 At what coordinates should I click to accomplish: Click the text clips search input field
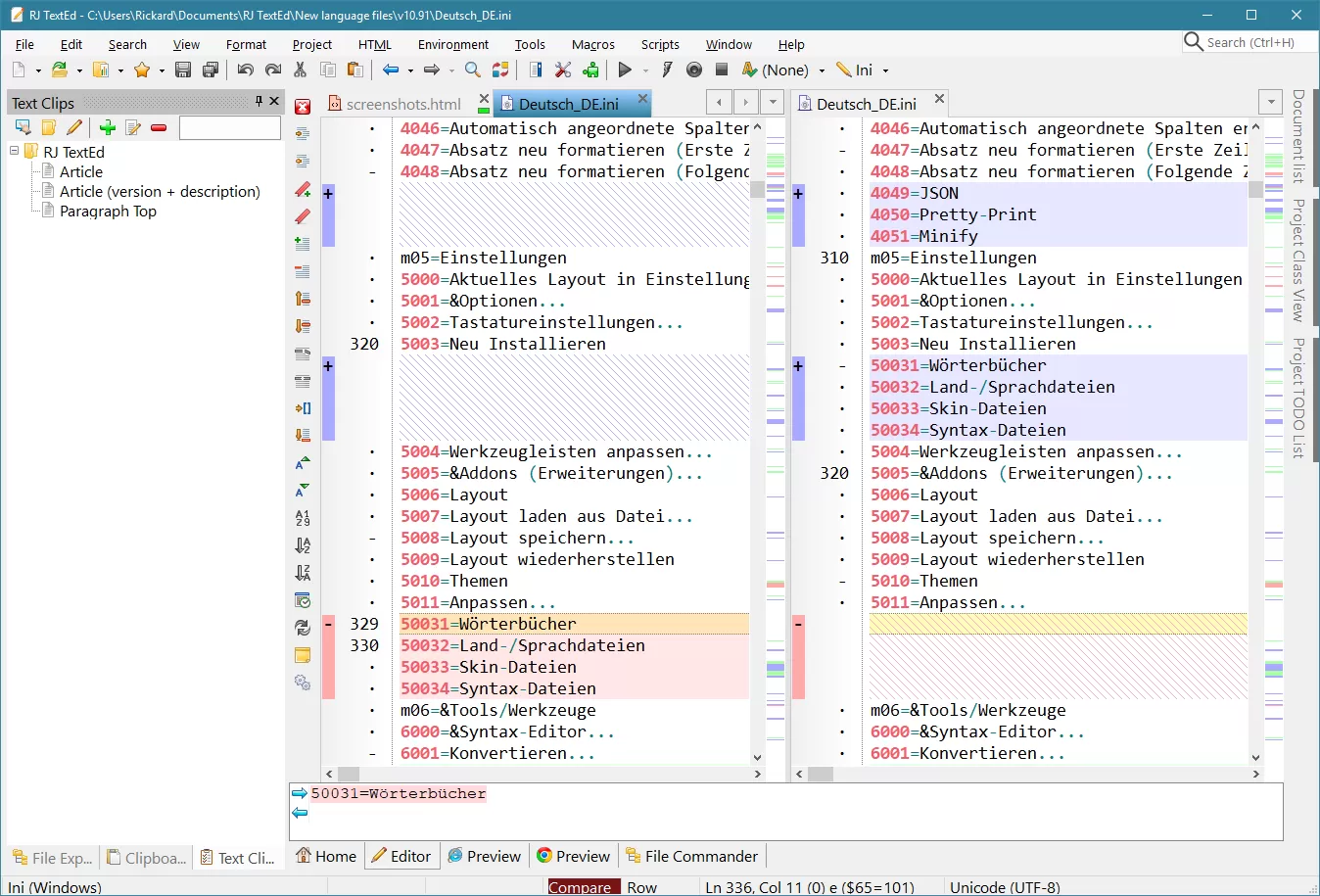click(230, 127)
